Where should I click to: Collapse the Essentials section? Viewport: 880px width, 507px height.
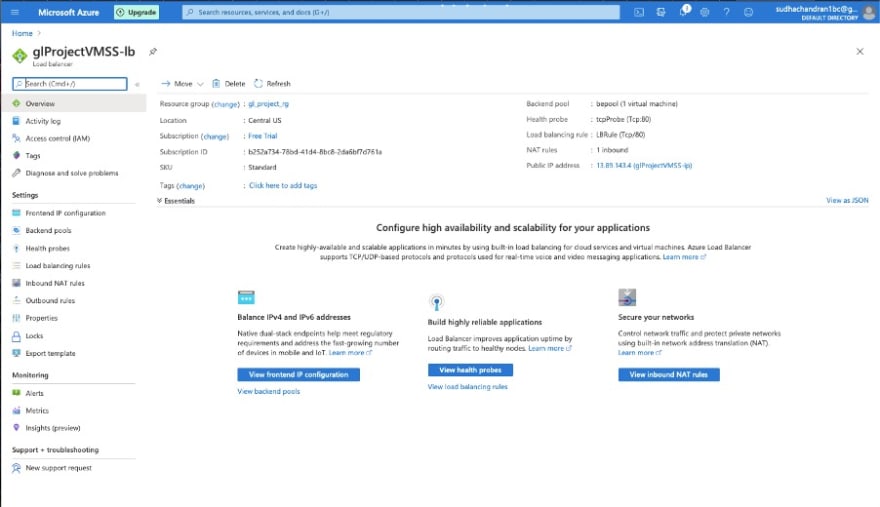click(176, 200)
